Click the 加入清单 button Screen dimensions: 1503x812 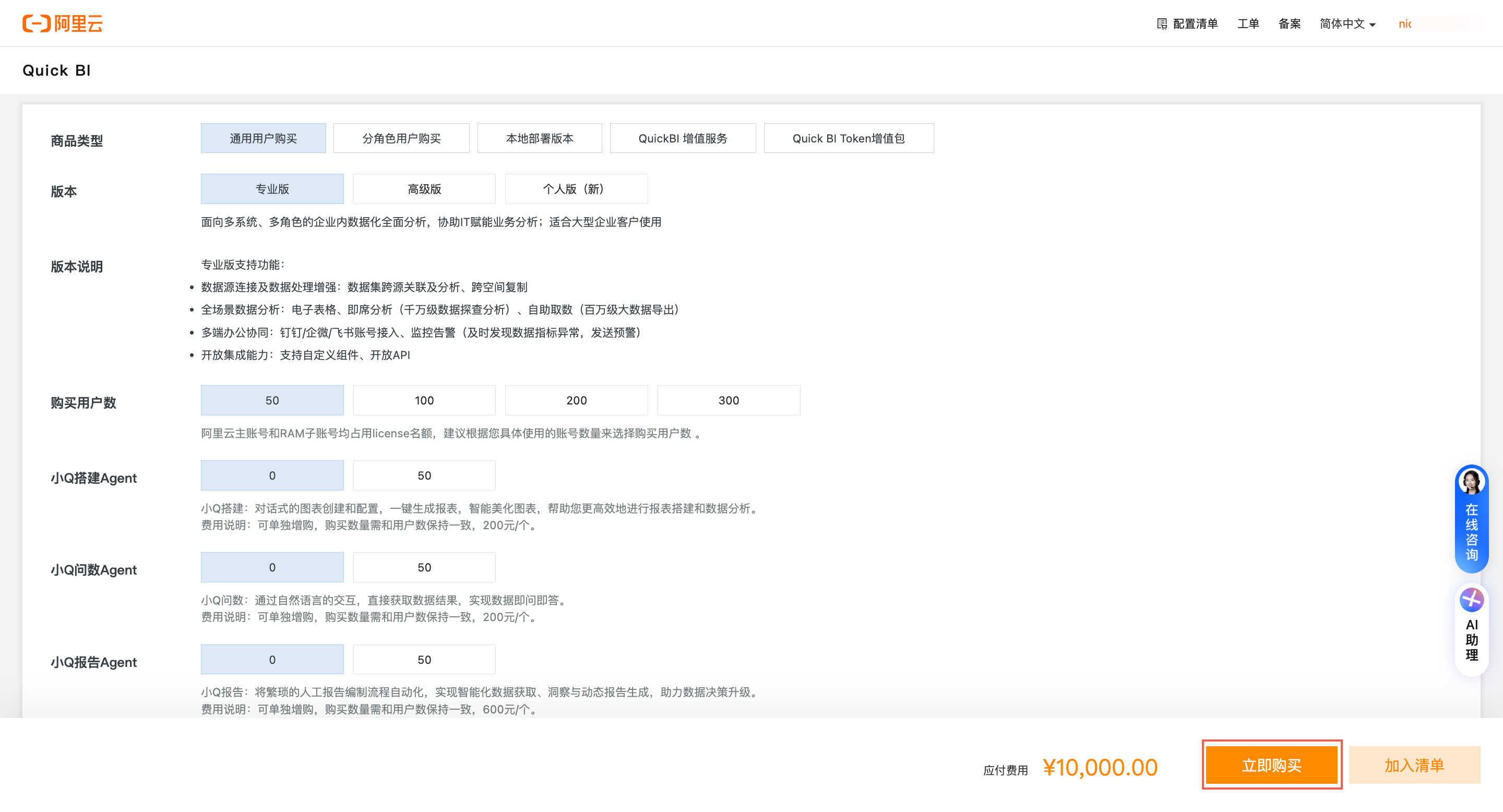[x=1414, y=765]
